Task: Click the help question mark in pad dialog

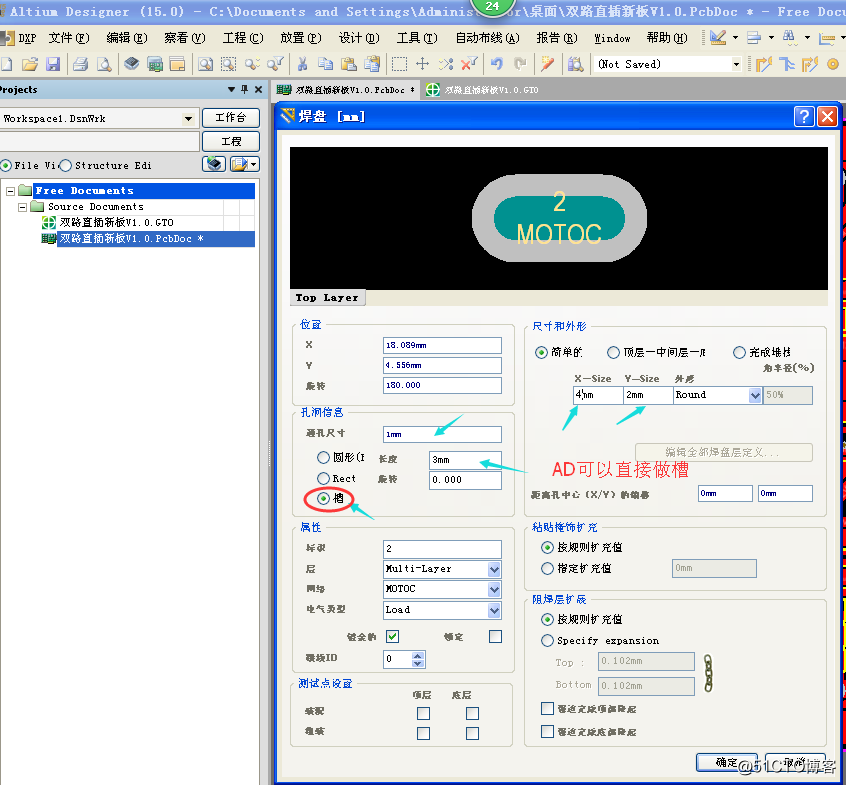Action: (x=803, y=116)
